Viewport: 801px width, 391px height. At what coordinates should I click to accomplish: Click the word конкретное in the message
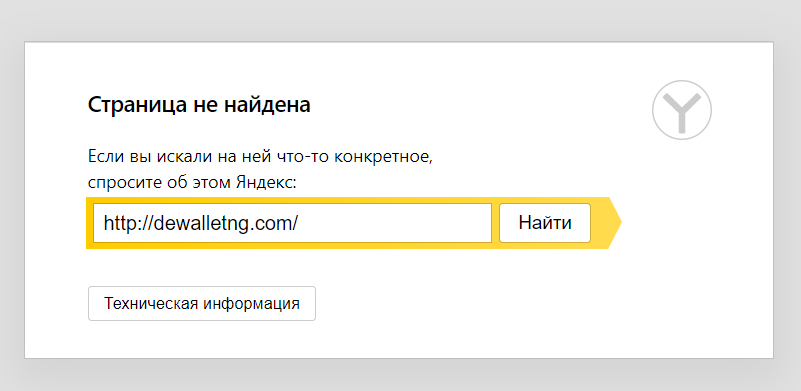(x=383, y=156)
